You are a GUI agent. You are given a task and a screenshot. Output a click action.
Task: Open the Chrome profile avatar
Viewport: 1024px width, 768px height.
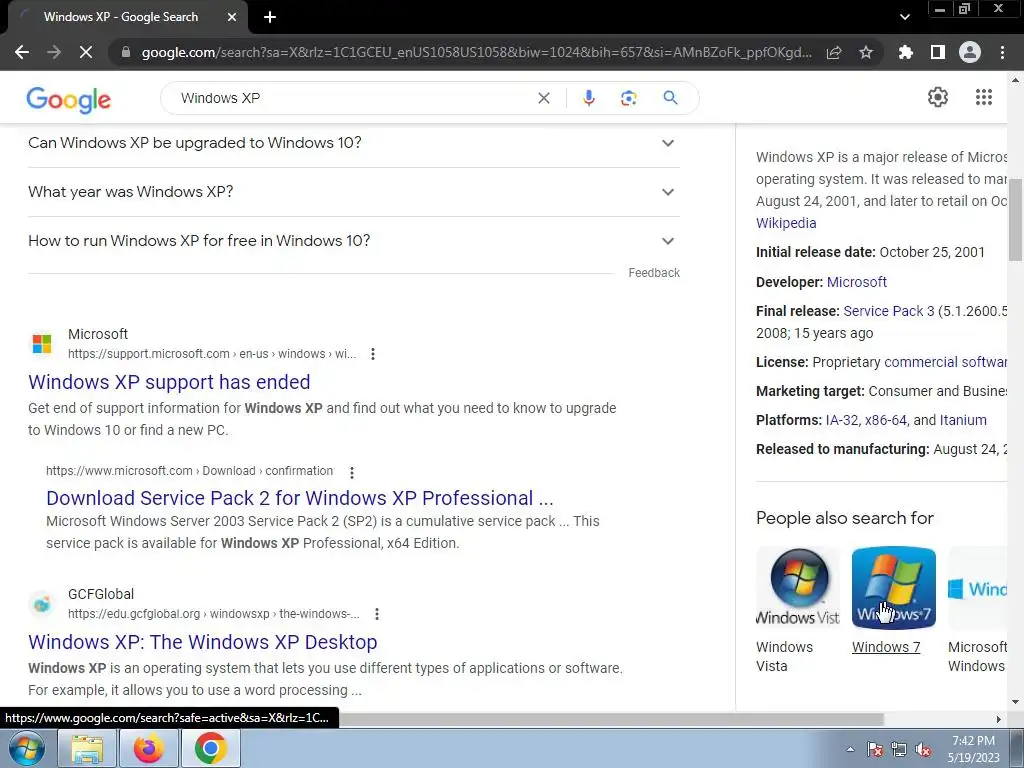[970, 52]
